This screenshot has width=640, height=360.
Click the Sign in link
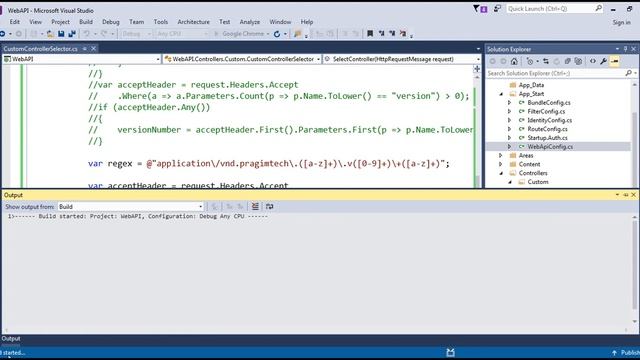point(622,22)
